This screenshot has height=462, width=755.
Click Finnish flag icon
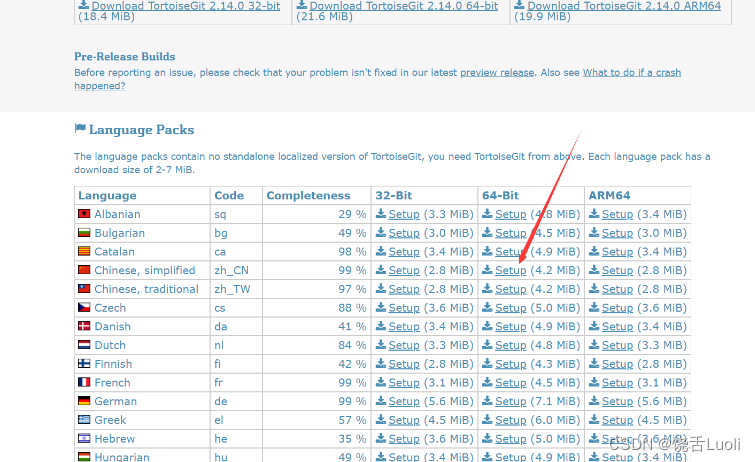click(x=84, y=363)
